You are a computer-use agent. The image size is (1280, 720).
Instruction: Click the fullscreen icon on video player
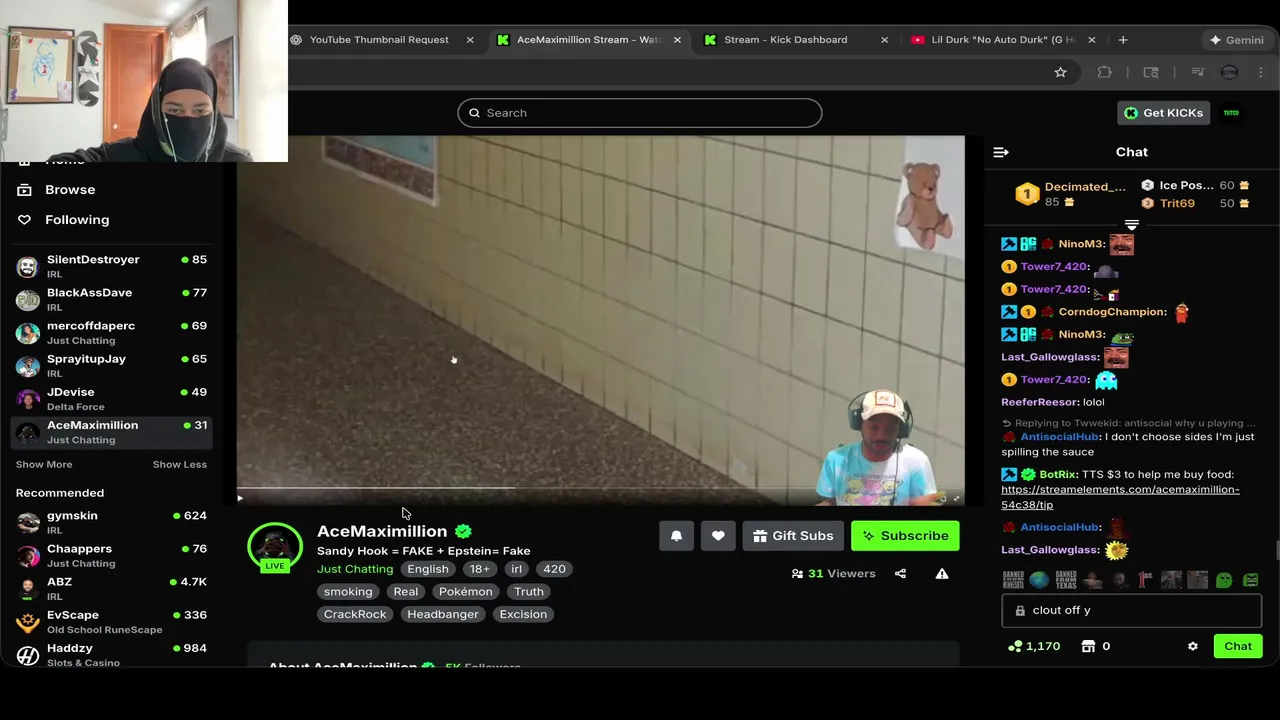click(x=956, y=498)
